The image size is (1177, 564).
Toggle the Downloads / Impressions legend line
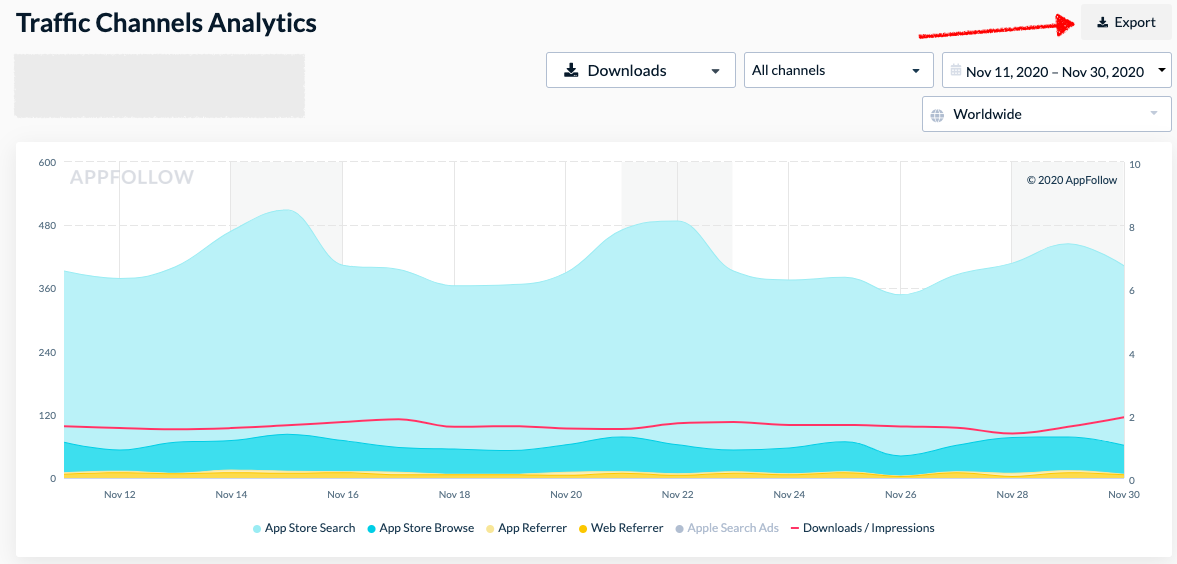862,528
